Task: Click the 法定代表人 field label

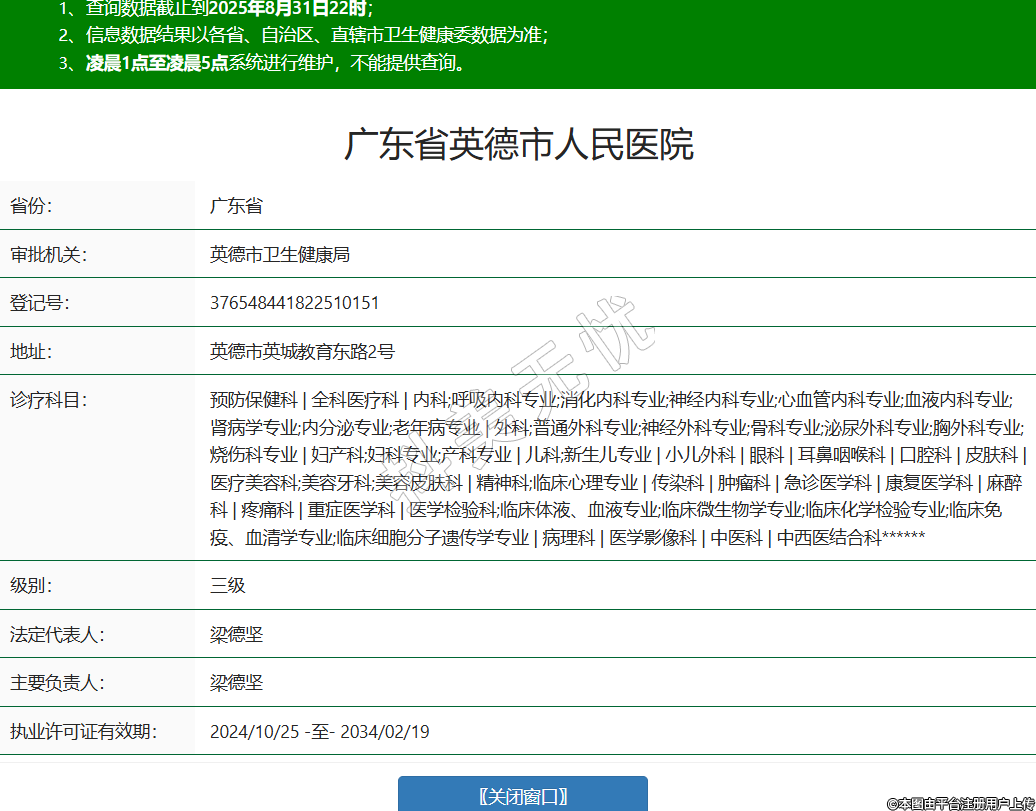Action: [57, 634]
